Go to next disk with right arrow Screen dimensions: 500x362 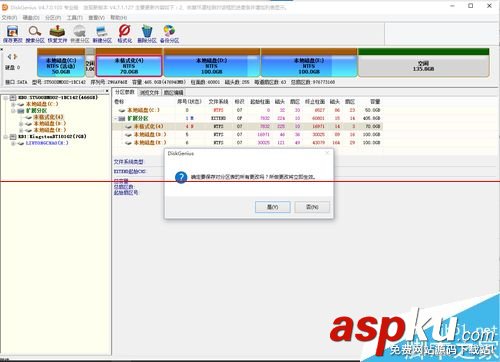point(15,57)
